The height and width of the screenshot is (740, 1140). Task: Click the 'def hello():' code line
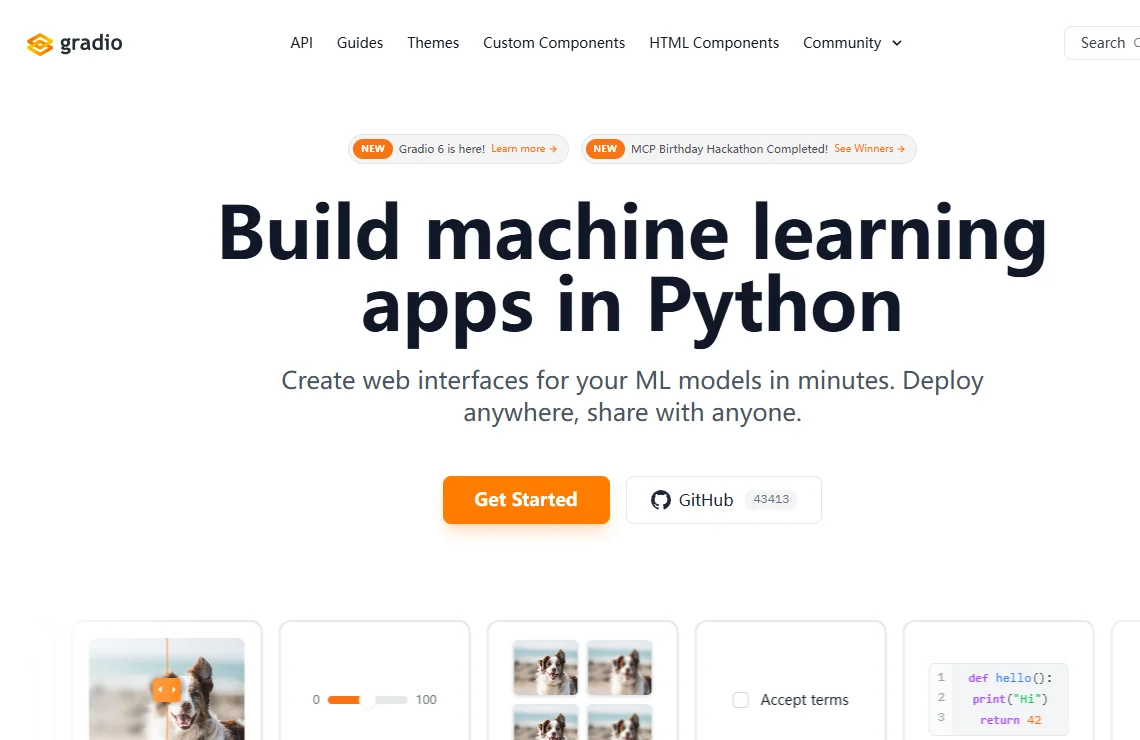pyautogui.click(x=1010, y=677)
